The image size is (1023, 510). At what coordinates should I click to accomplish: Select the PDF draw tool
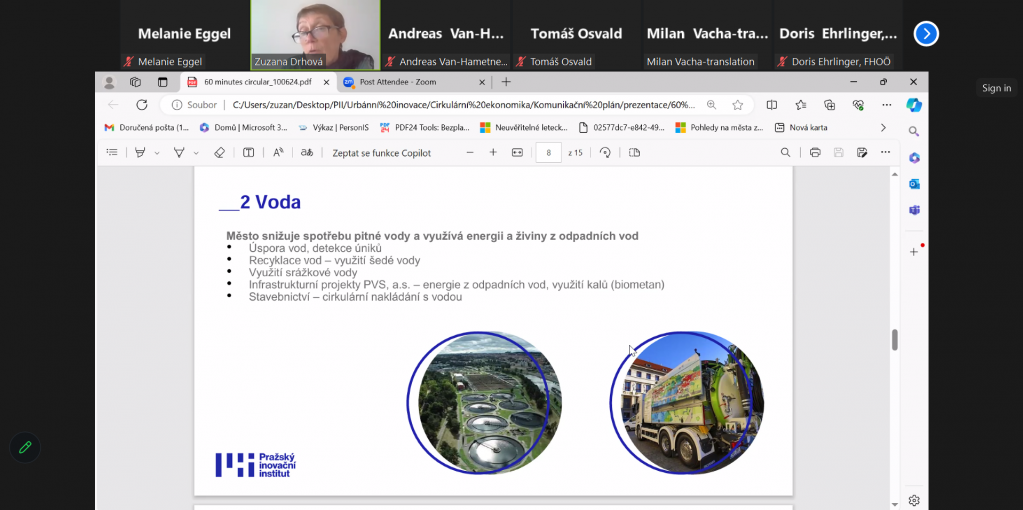tap(179, 153)
